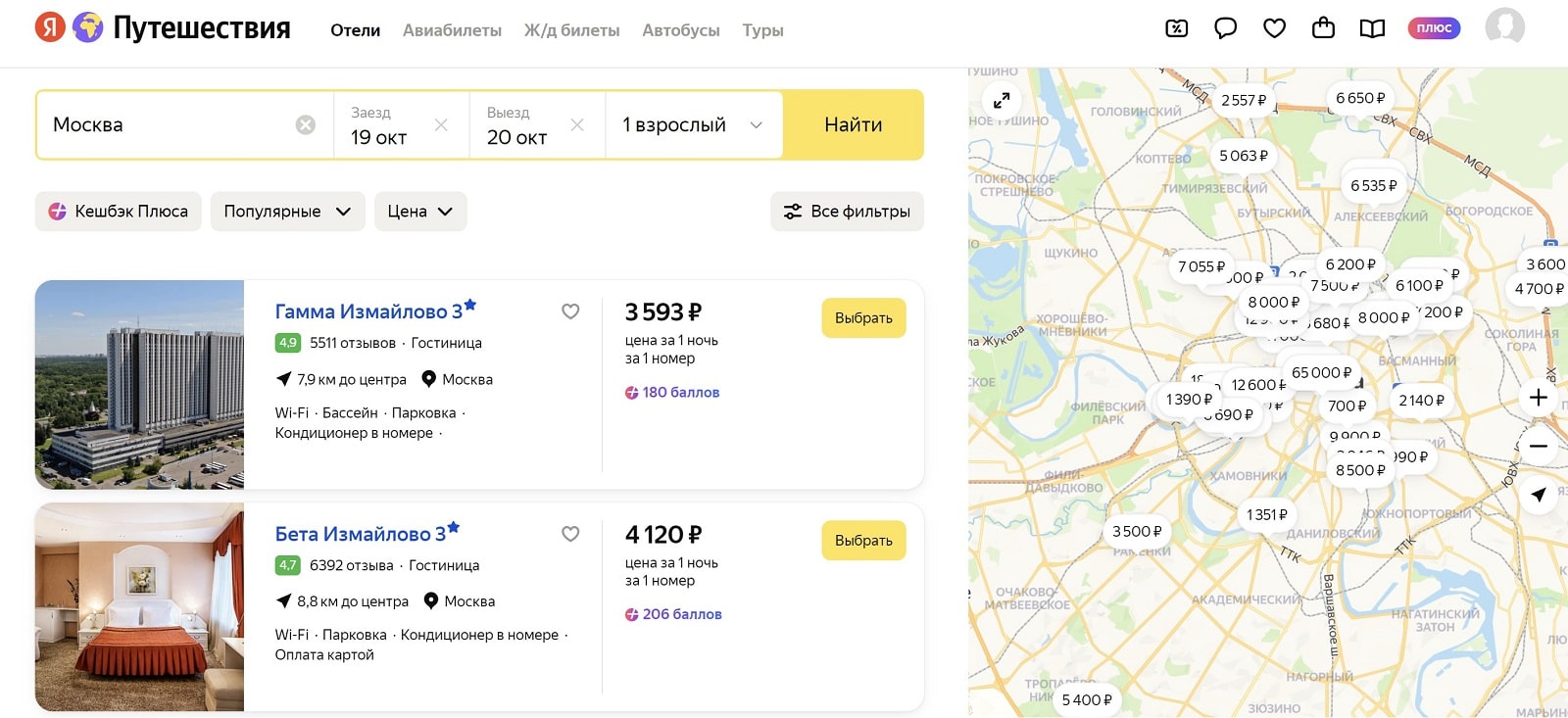Open the chat support bubble icon
The image size is (1568, 718).
coord(1226,28)
